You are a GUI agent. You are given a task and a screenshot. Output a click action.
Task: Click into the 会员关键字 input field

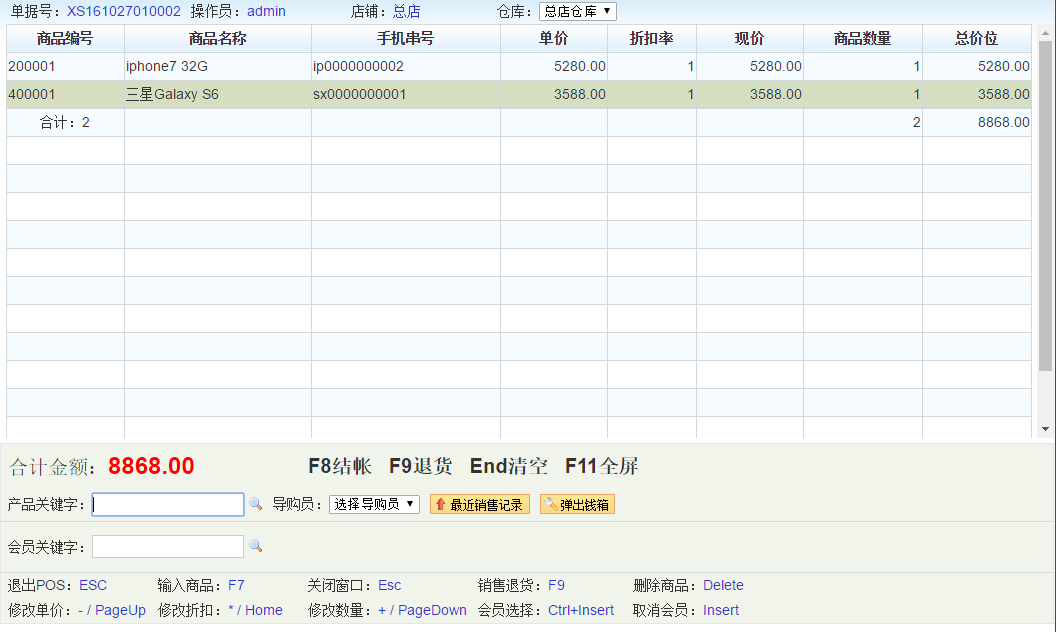click(168, 546)
